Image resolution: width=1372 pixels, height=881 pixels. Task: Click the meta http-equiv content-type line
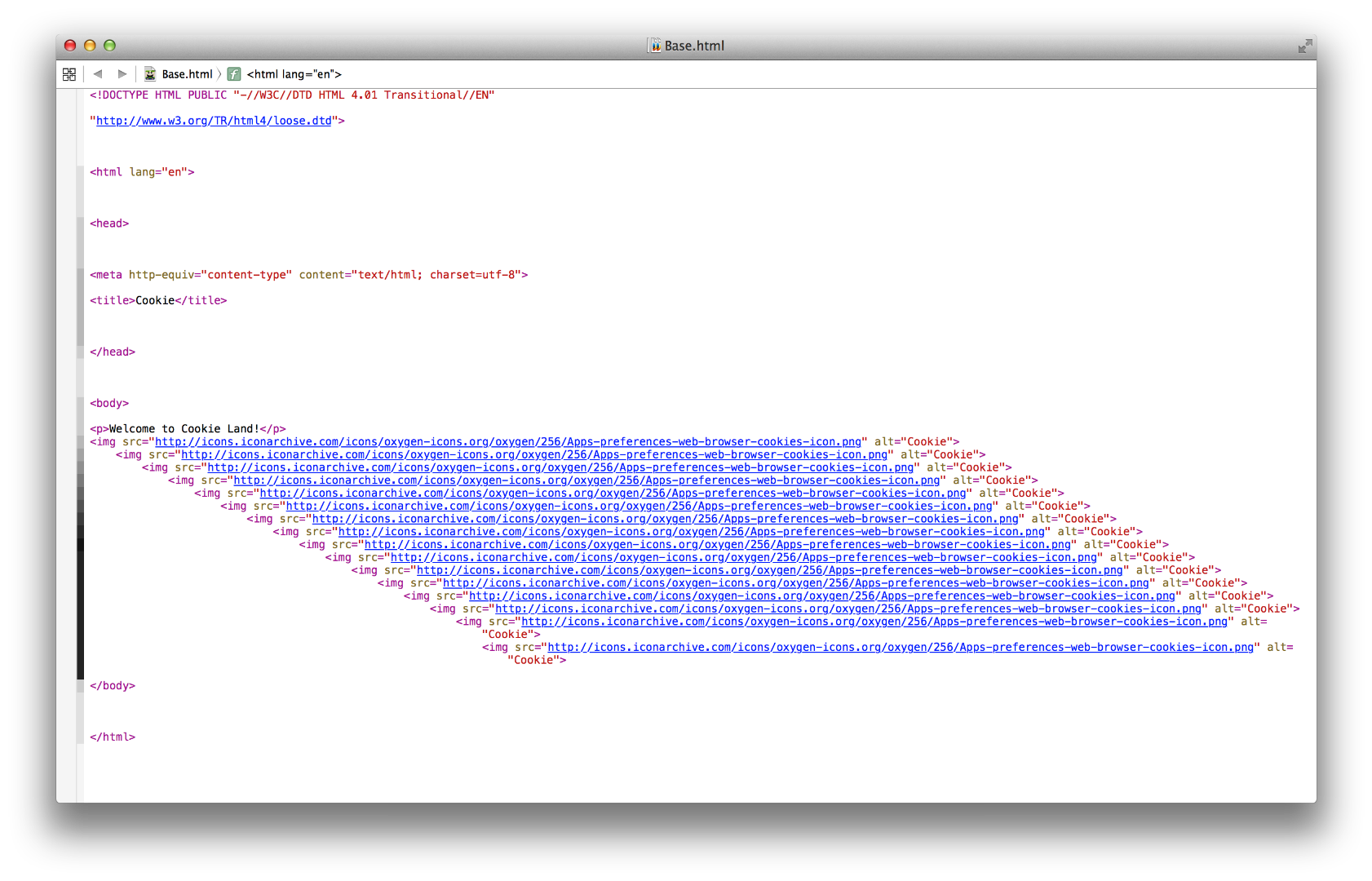coord(308,275)
